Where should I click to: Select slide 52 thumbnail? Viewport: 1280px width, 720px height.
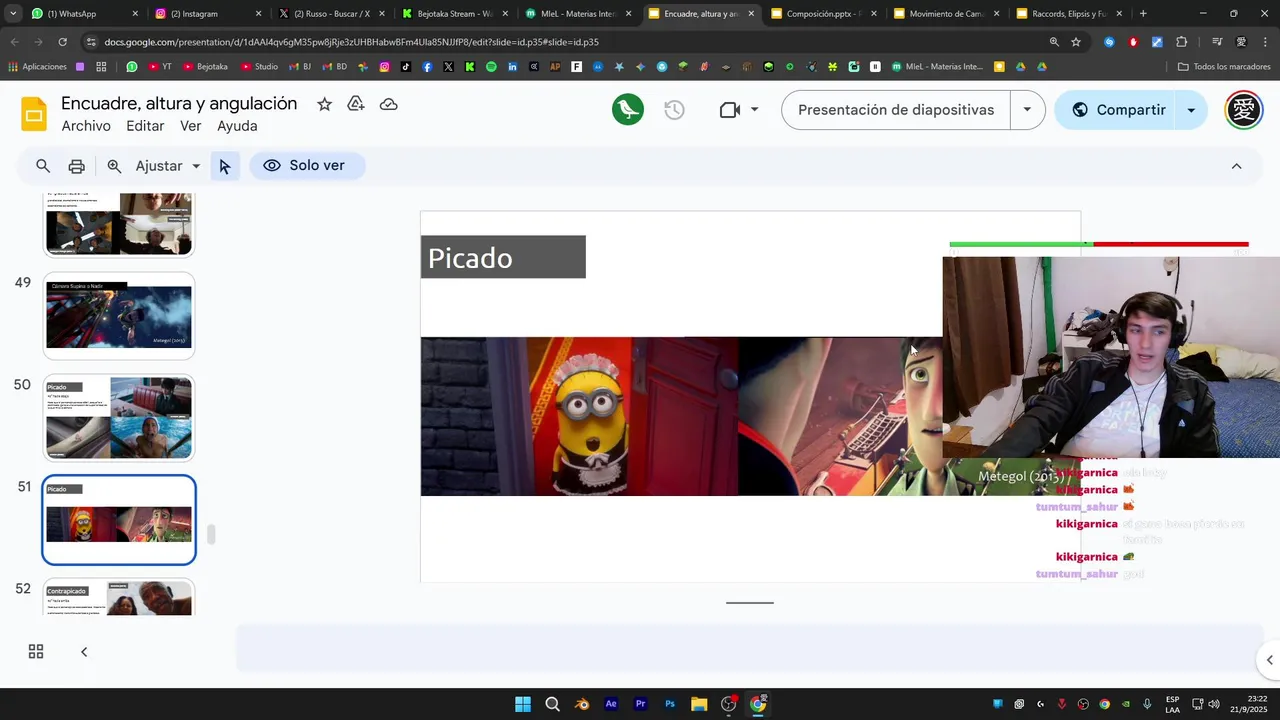pyautogui.click(x=119, y=598)
